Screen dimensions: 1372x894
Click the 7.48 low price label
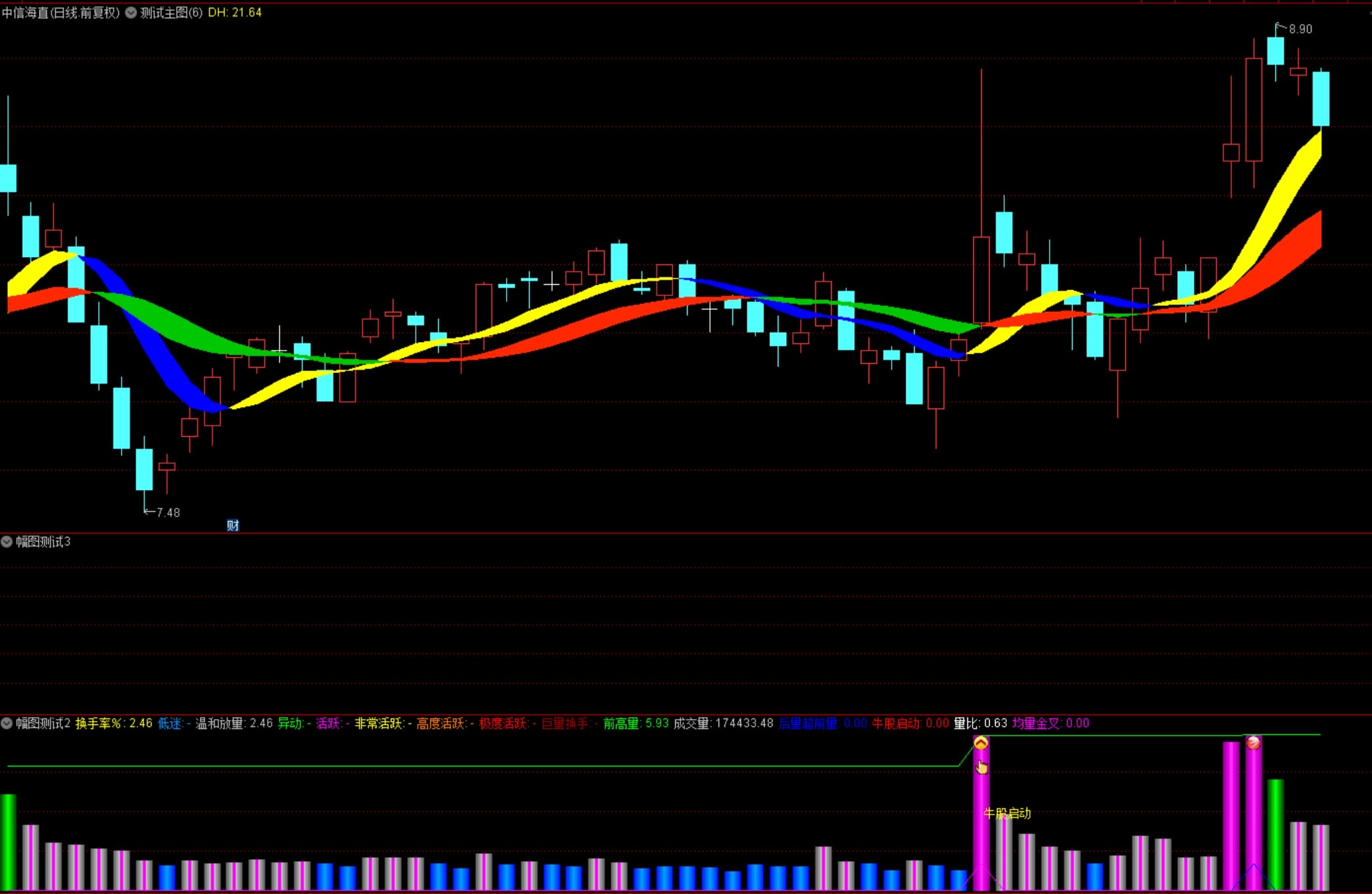click(x=168, y=512)
